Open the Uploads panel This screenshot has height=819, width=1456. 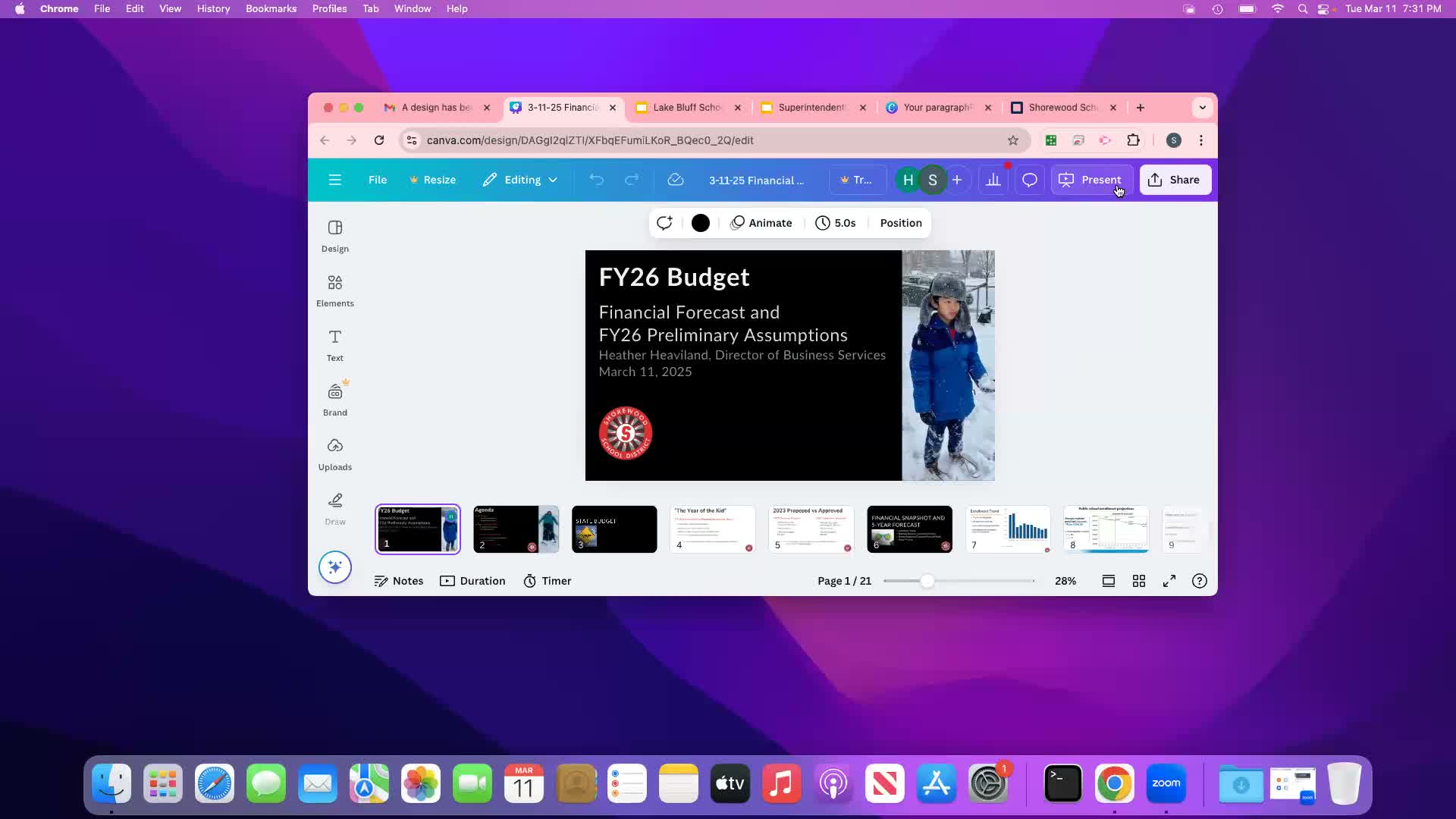334,454
